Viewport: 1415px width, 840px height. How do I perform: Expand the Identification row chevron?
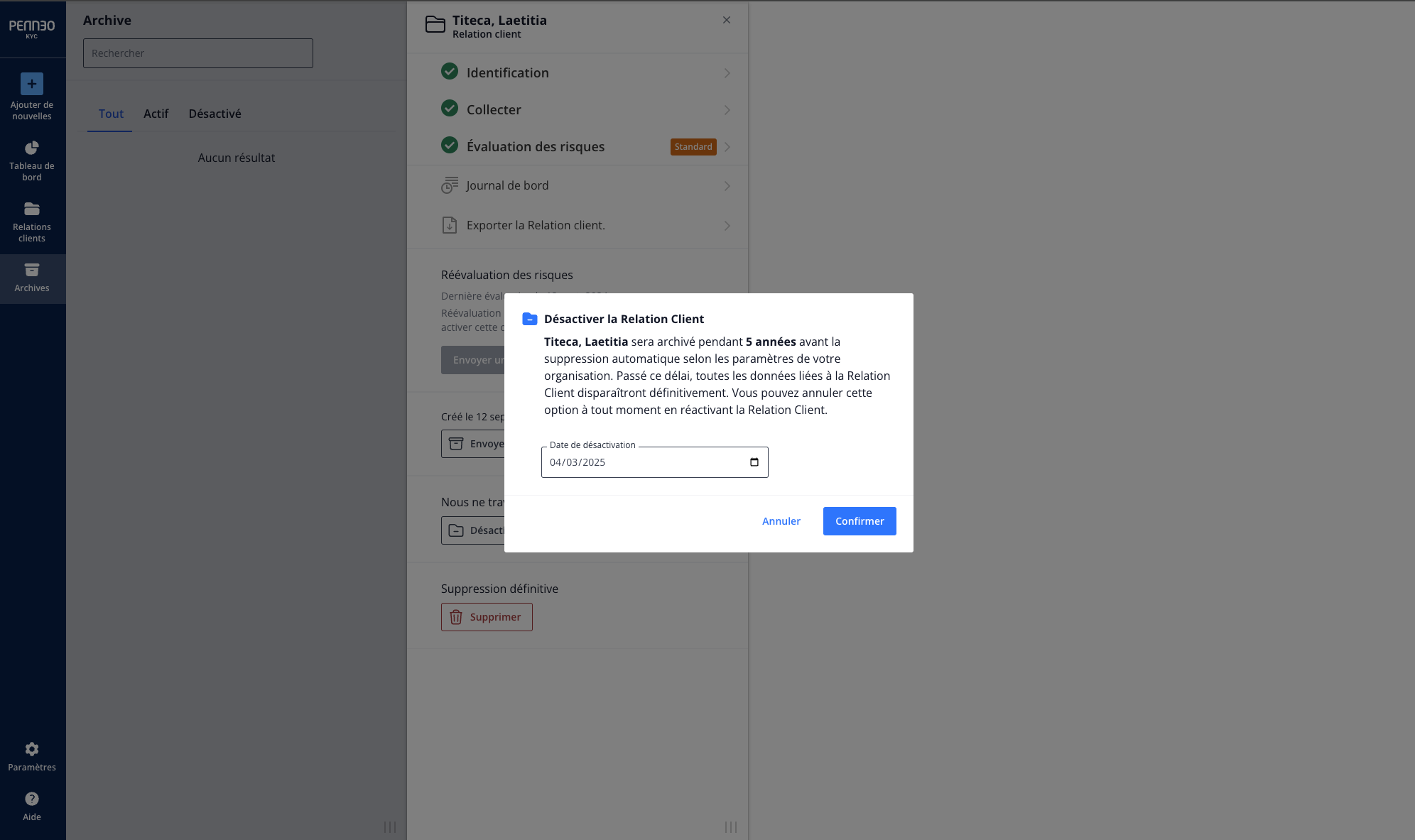[727, 73]
